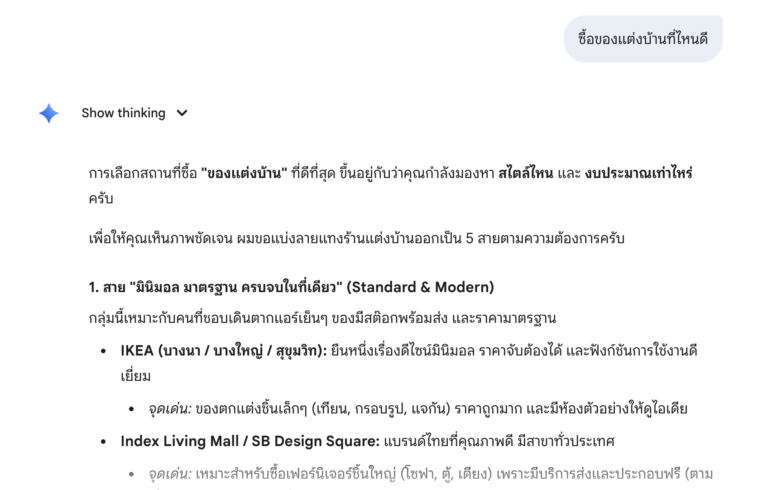Click the (Standard & Modern) heading text
Viewport: 768px width, 490px height.
421,287
